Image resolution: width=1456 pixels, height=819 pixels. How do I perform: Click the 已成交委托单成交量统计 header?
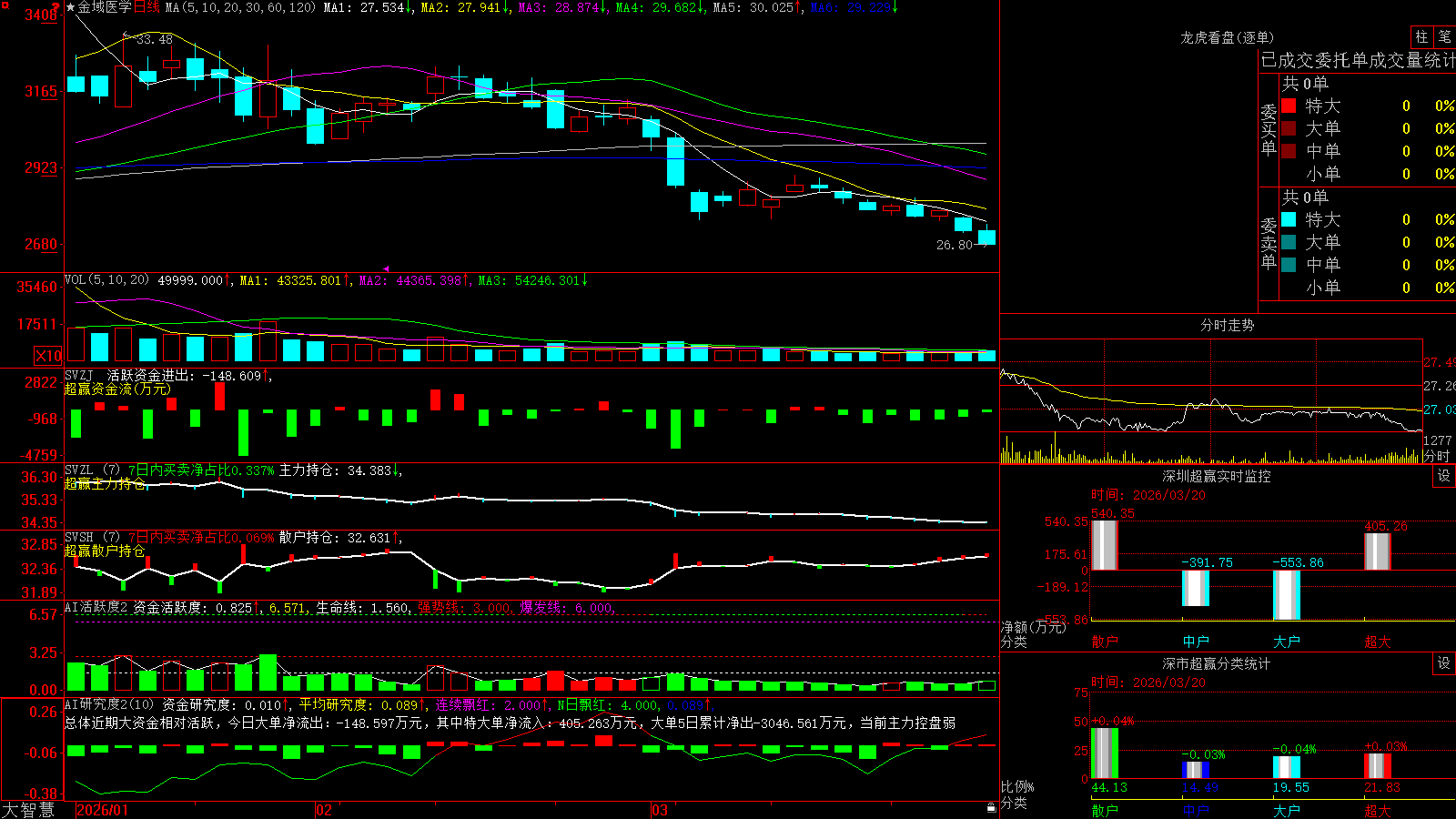[x=1358, y=60]
